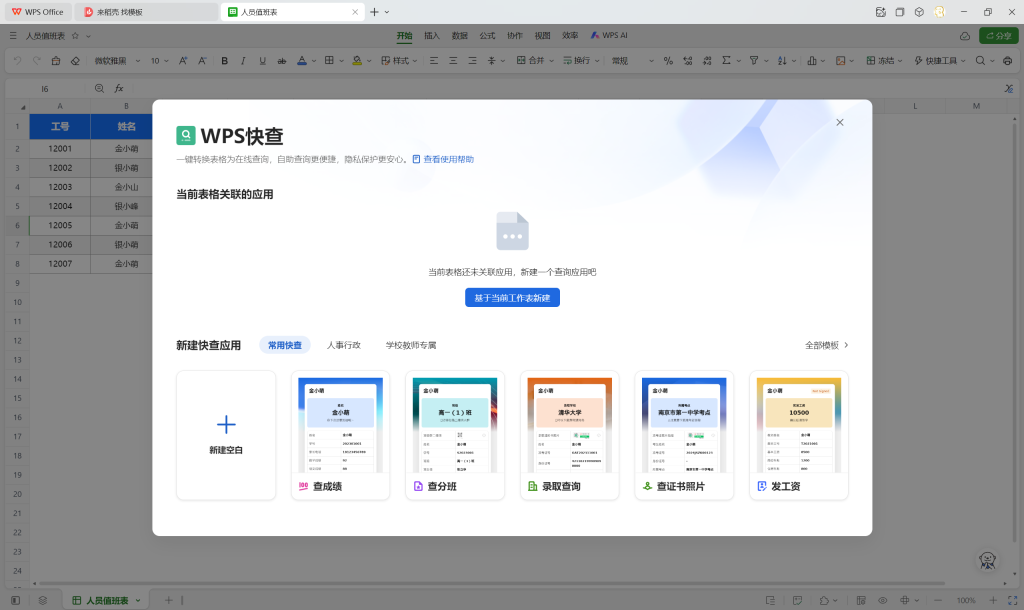
Task: Toggle underline formatting in toolbar
Action: click(262, 61)
